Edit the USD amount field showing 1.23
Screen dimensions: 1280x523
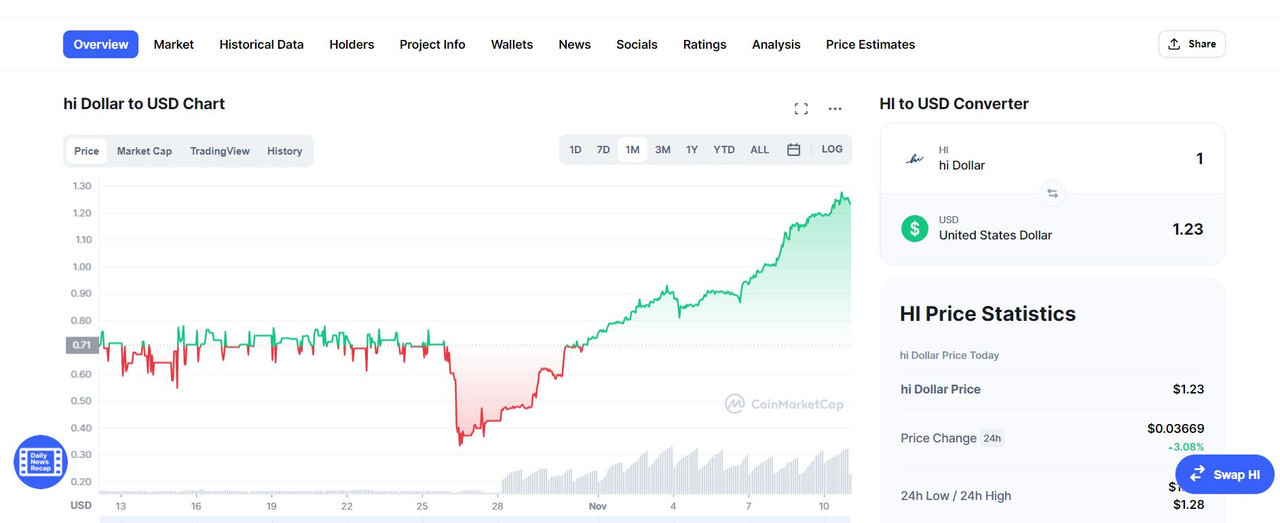pos(1188,229)
